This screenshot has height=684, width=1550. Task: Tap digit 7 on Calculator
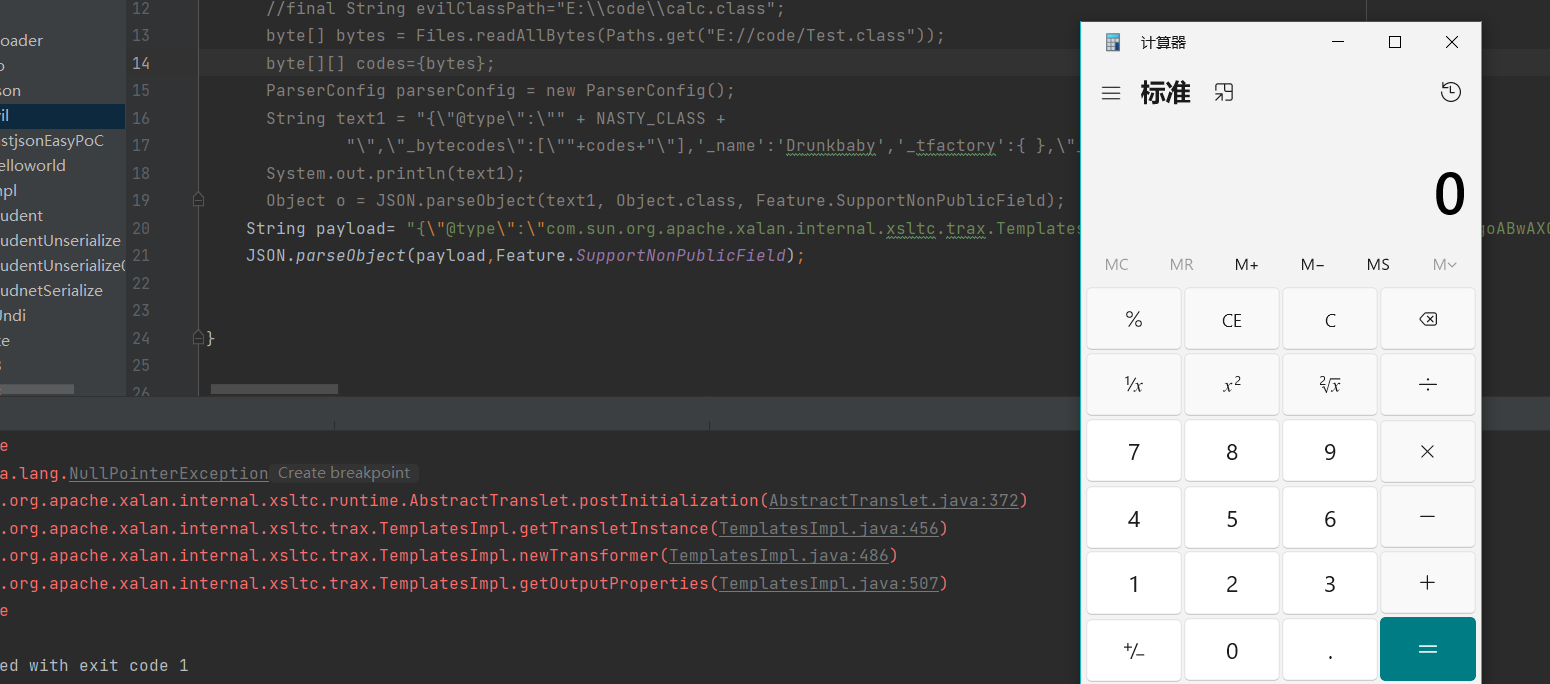[1134, 451]
